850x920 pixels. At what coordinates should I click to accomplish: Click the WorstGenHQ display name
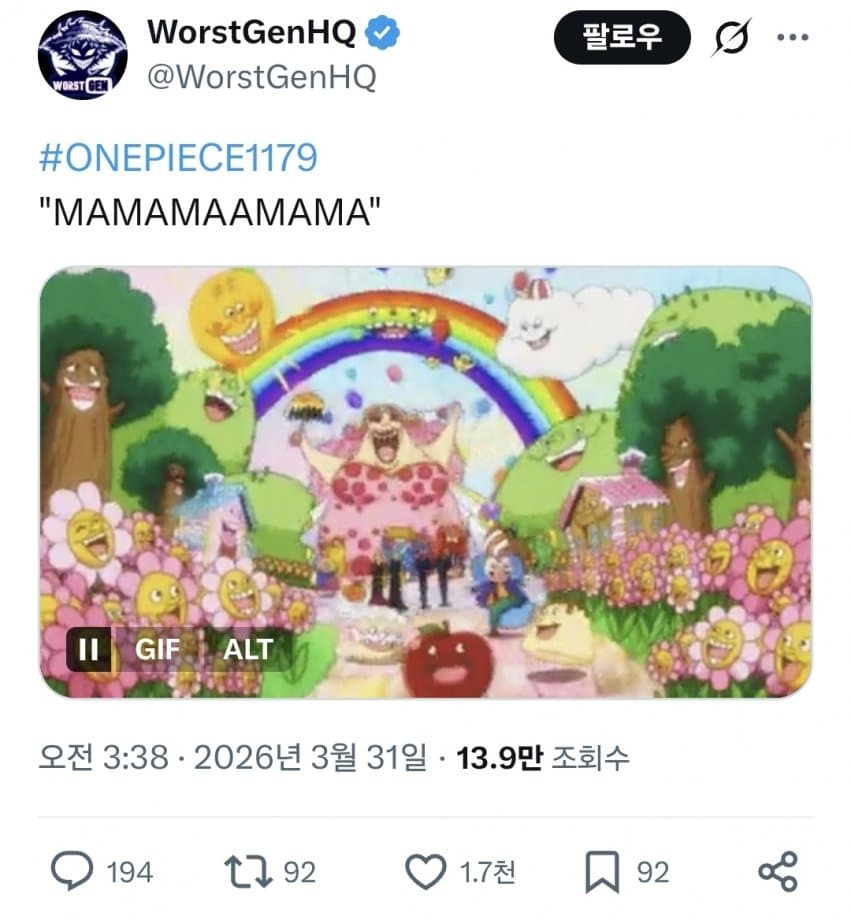251,33
